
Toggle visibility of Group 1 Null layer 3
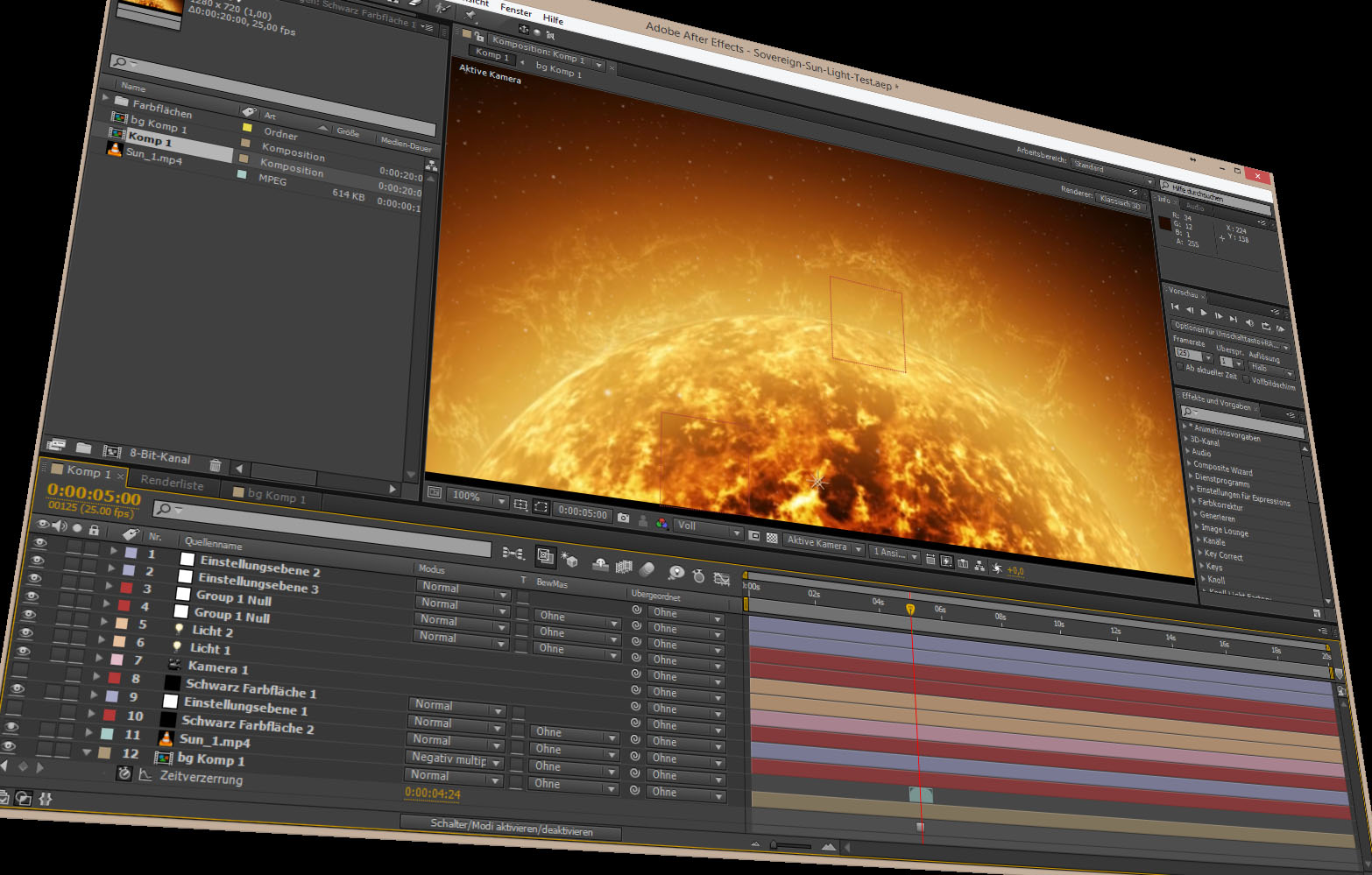coord(34,579)
